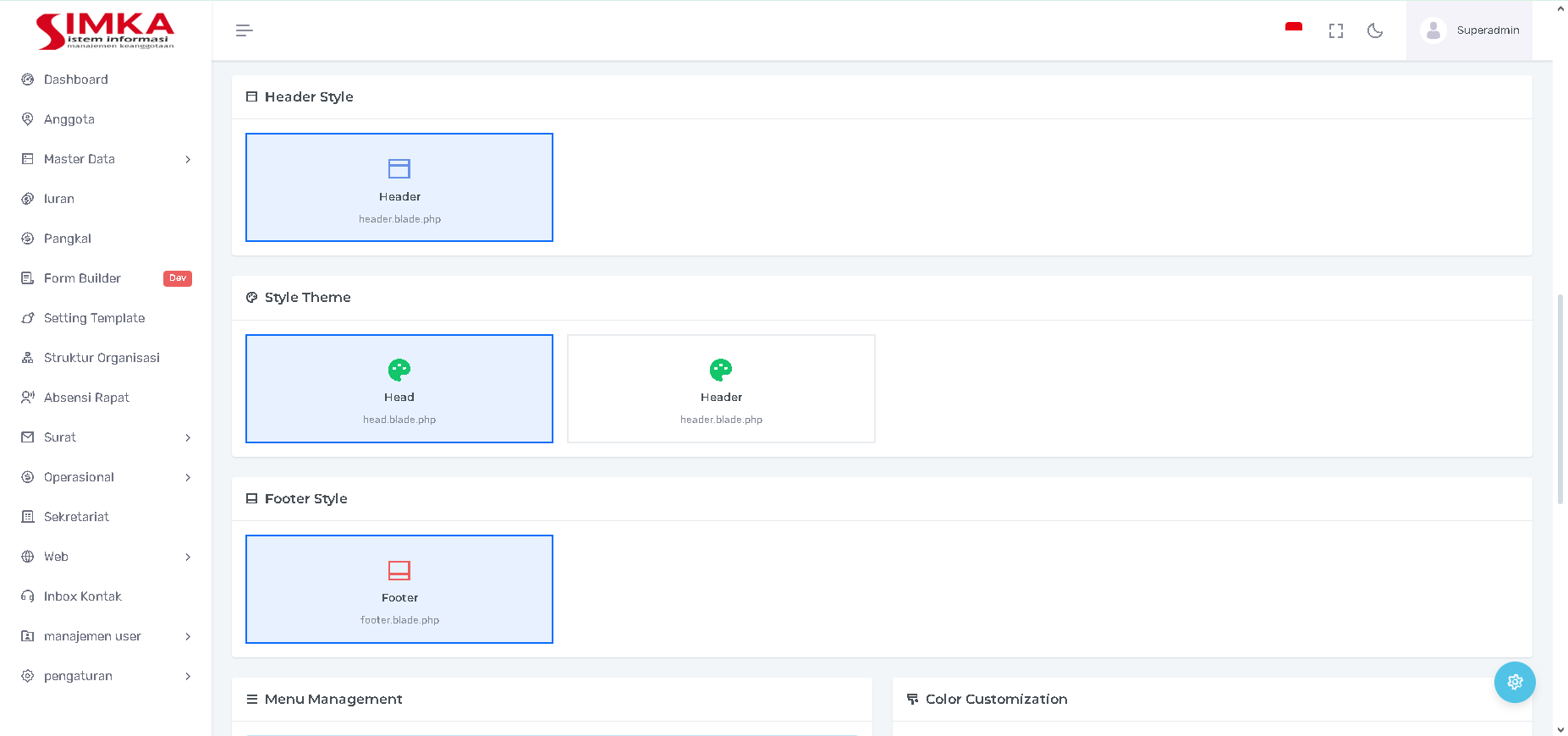This screenshot has height=736, width=1568.
Task: Open the floating gear settings button
Action: [1514, 682]
